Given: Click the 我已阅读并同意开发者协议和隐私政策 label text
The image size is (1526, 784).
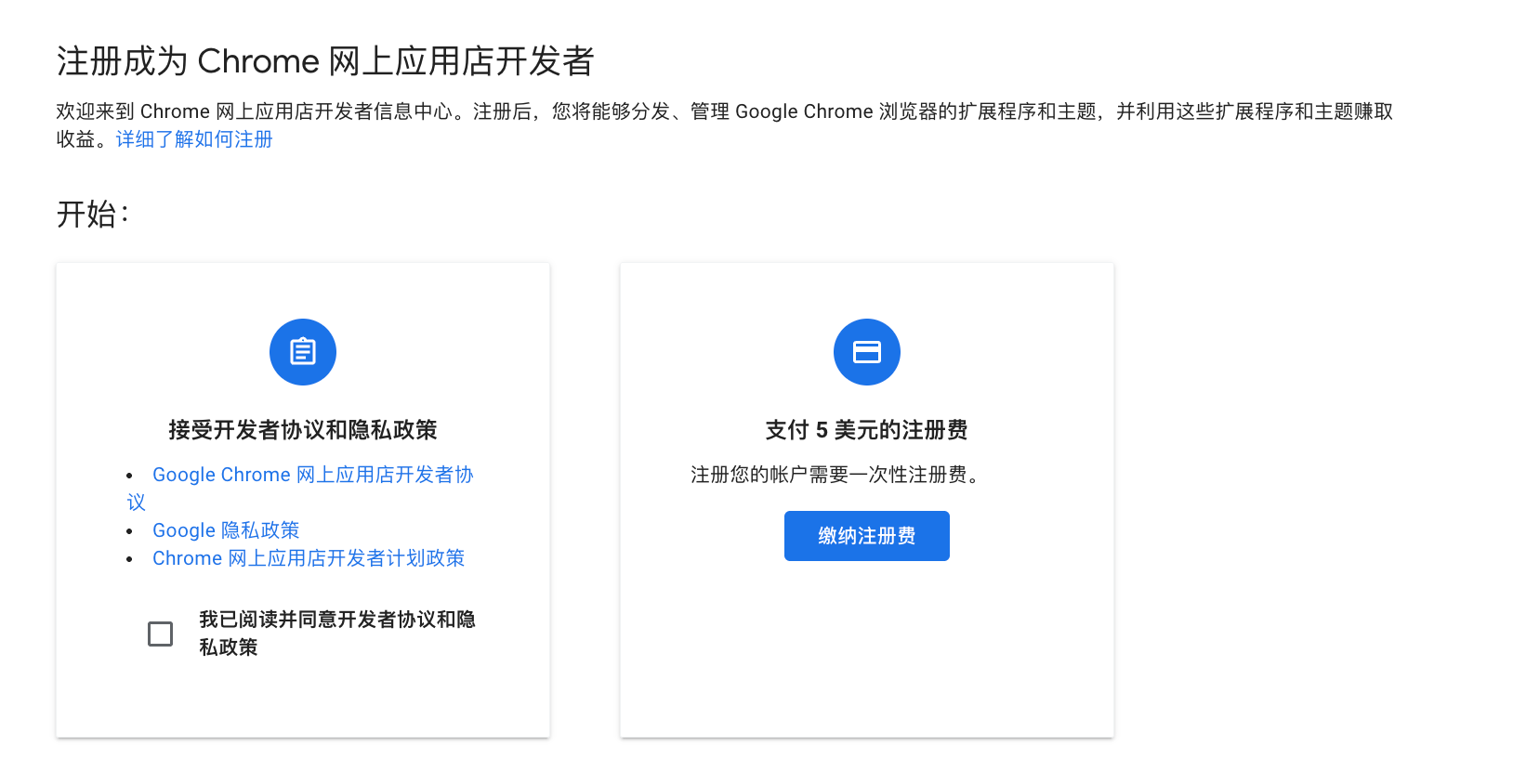Looking at the screenshot, I should (336, 633).
